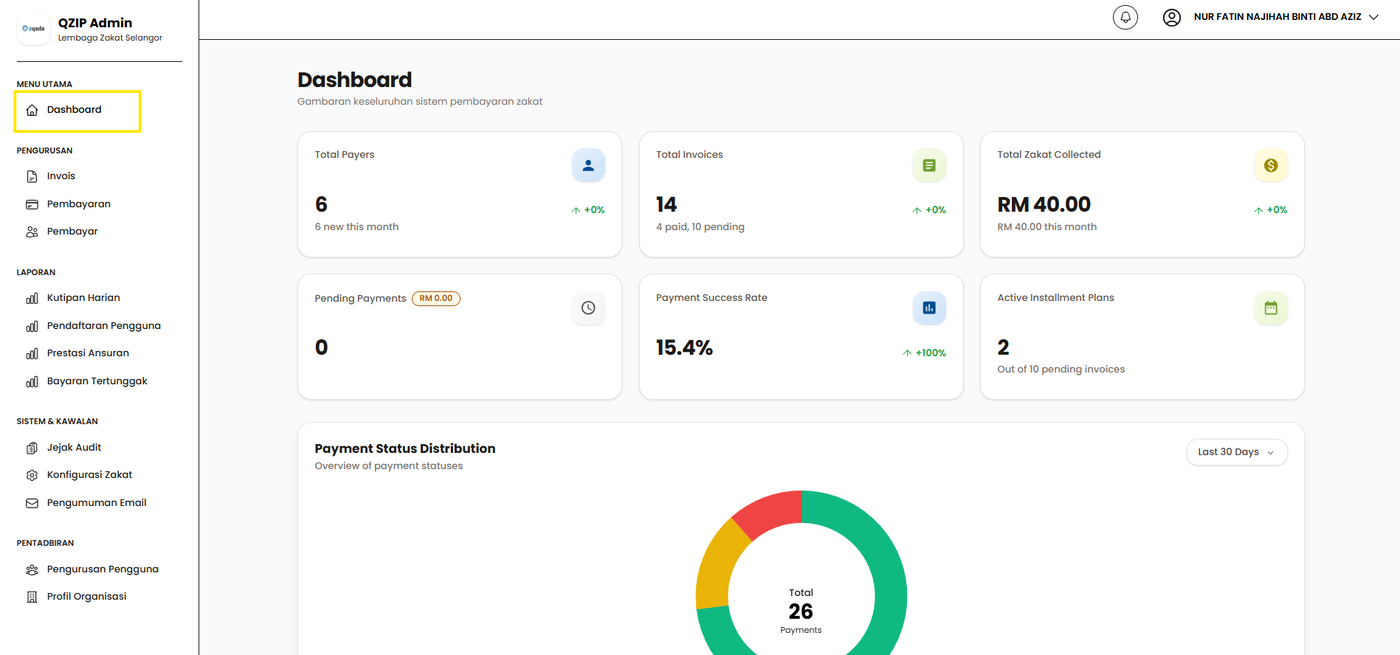Click the notification bell icon
This screenshot has width=1400, height=655.
pyautogui.click(x=1125, y=17)
